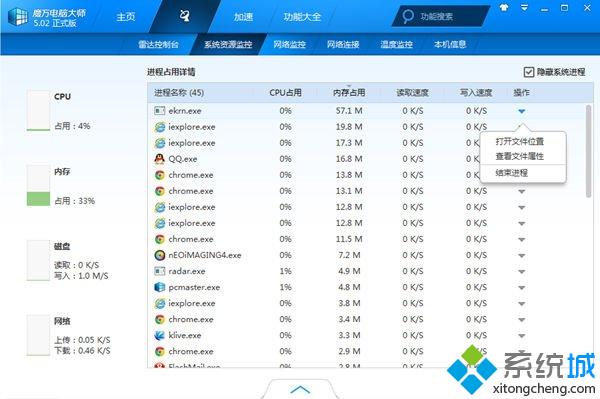Sort by the 写入速度 column header
The image size is (600, 399).
[476, 93]
